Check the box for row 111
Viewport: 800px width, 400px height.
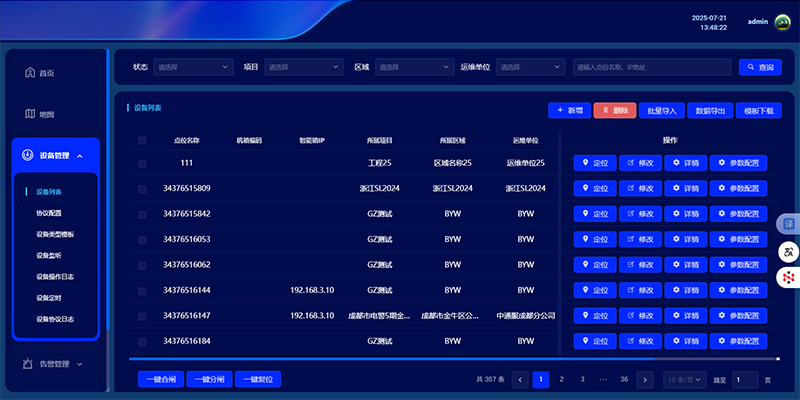tap(142, 163)
